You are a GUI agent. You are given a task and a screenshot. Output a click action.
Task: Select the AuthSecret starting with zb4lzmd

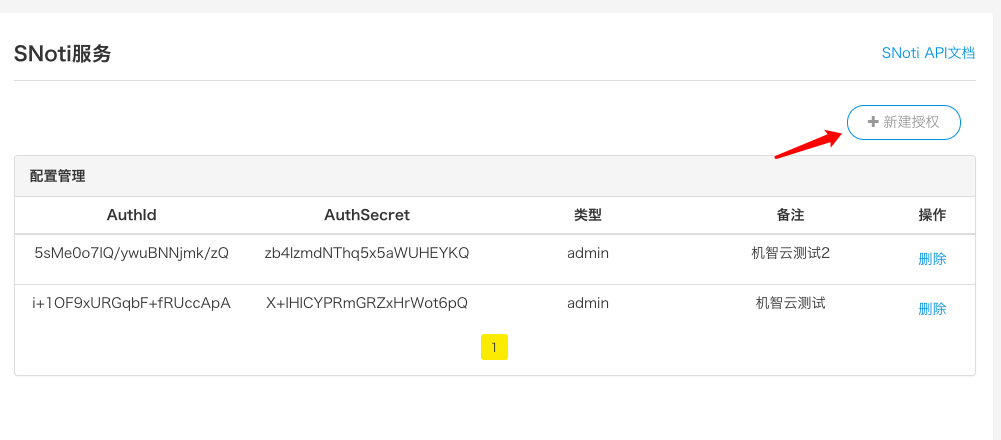pos(367,253)
